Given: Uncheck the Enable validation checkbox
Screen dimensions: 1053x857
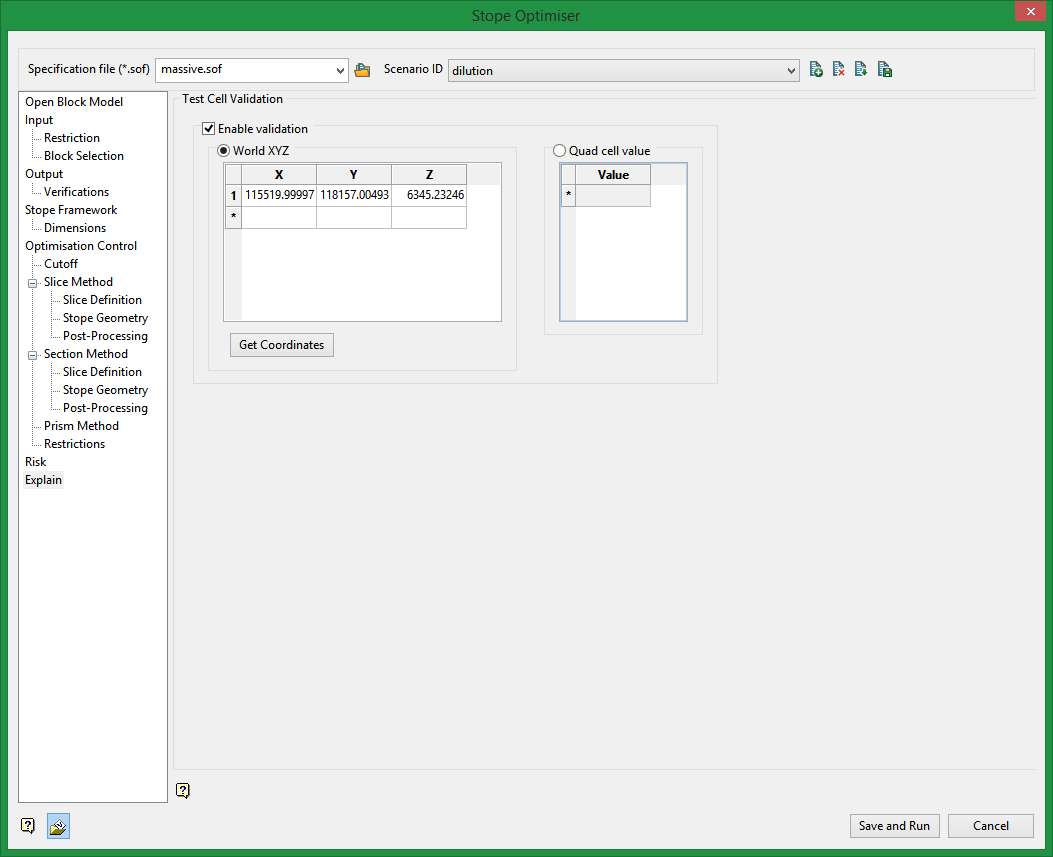Looking at the screenshot, I should [x=209, y=129].
